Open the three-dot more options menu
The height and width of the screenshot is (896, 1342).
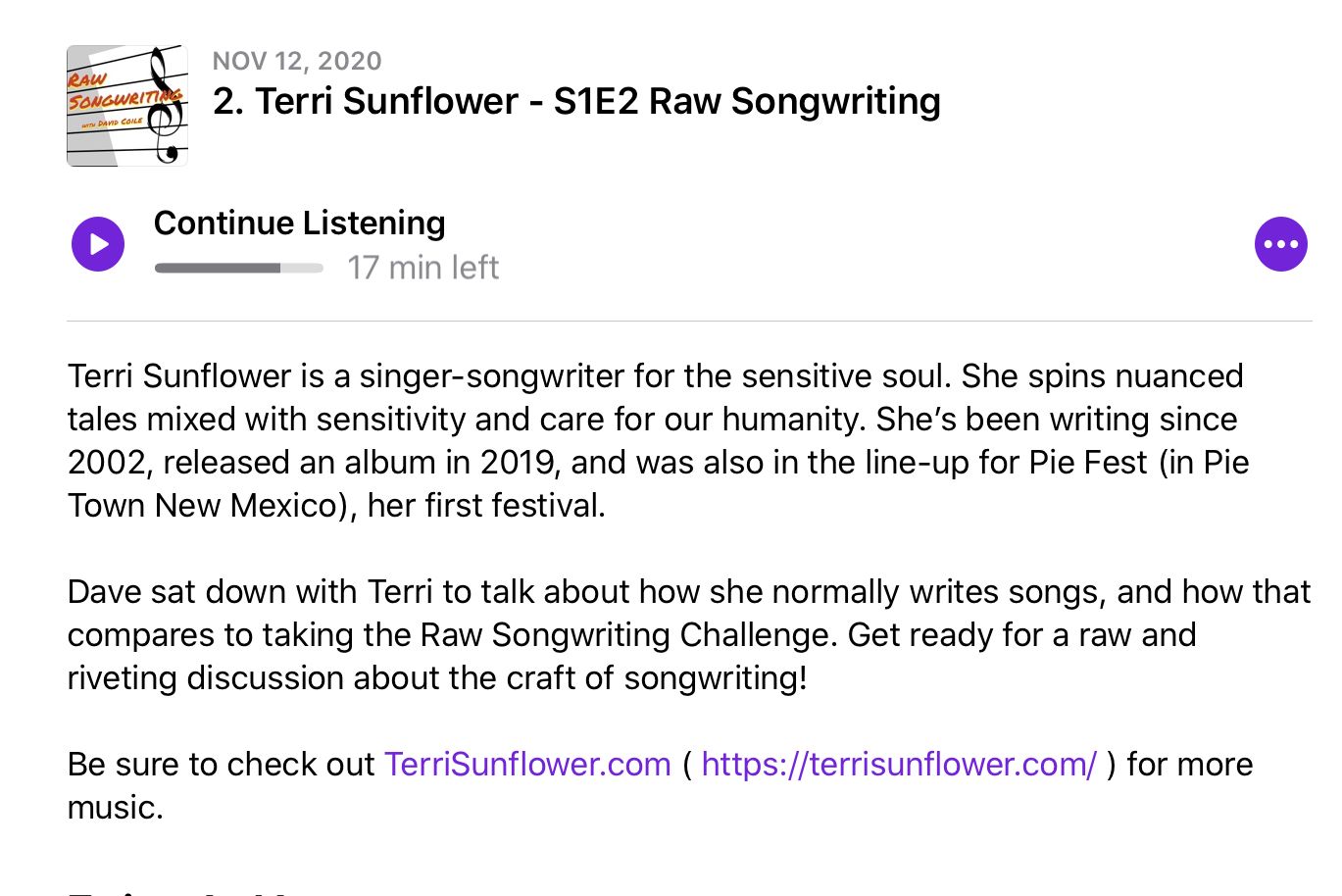coord(1280,244)
